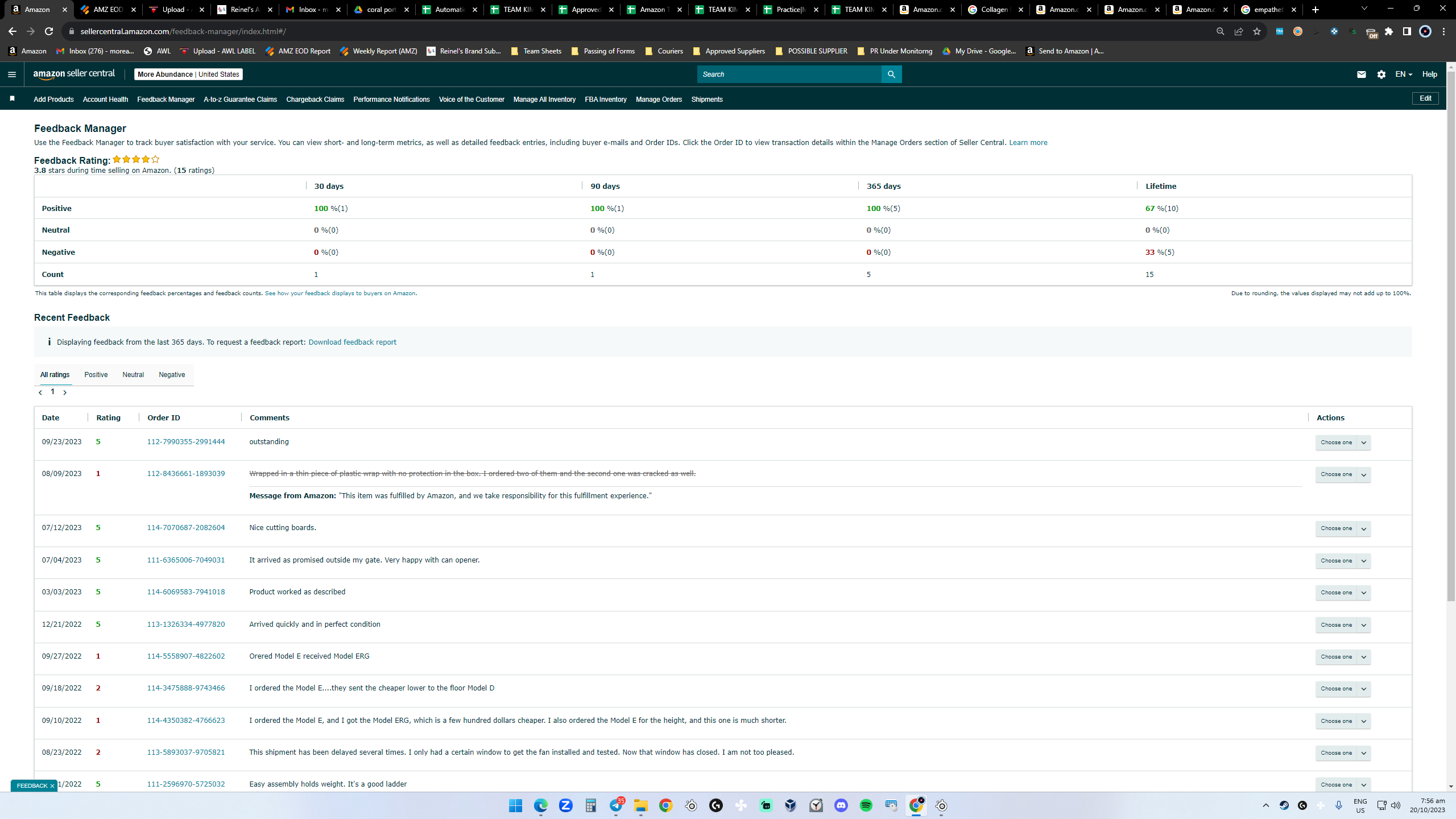Click Download feedback report link

(352, 342)
